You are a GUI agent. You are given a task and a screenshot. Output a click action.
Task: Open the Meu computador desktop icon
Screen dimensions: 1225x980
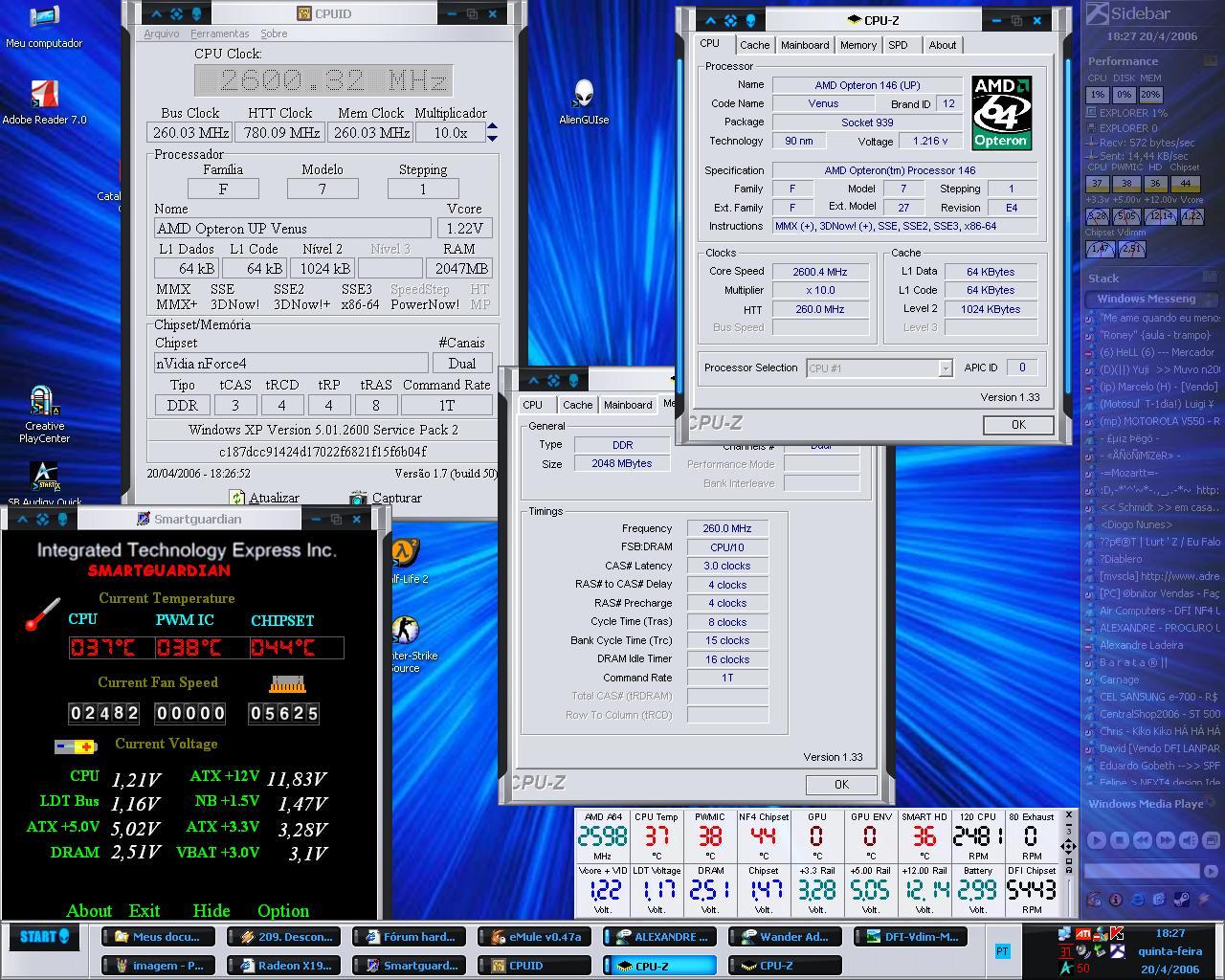[x=44, y=27]
